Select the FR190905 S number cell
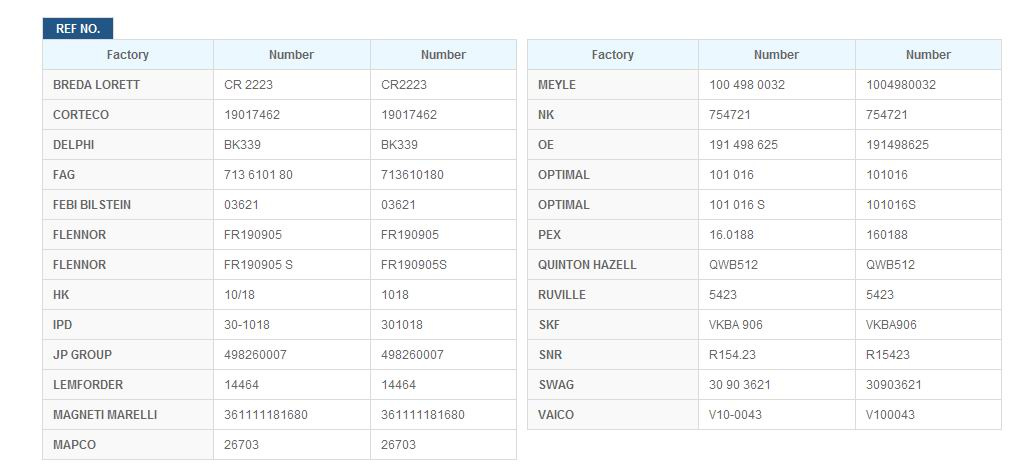 pyautogui.click(x=292, y=265)
